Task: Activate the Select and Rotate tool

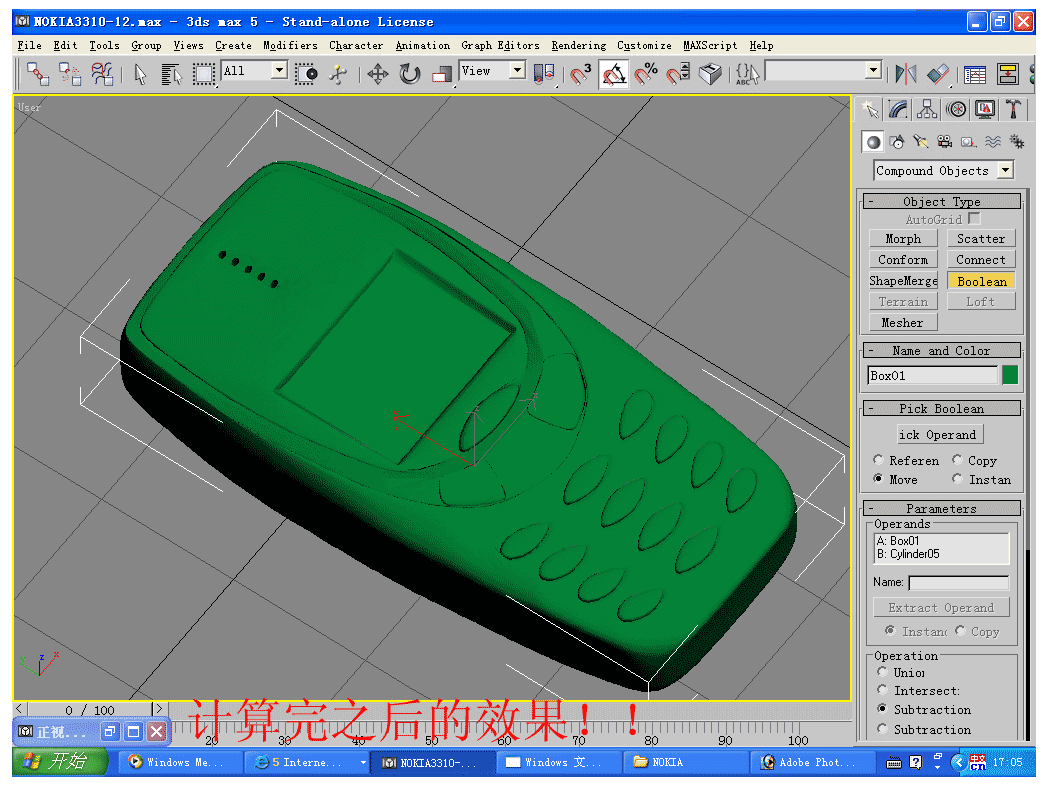Action: pyautogui.click(x=409, y=74)
